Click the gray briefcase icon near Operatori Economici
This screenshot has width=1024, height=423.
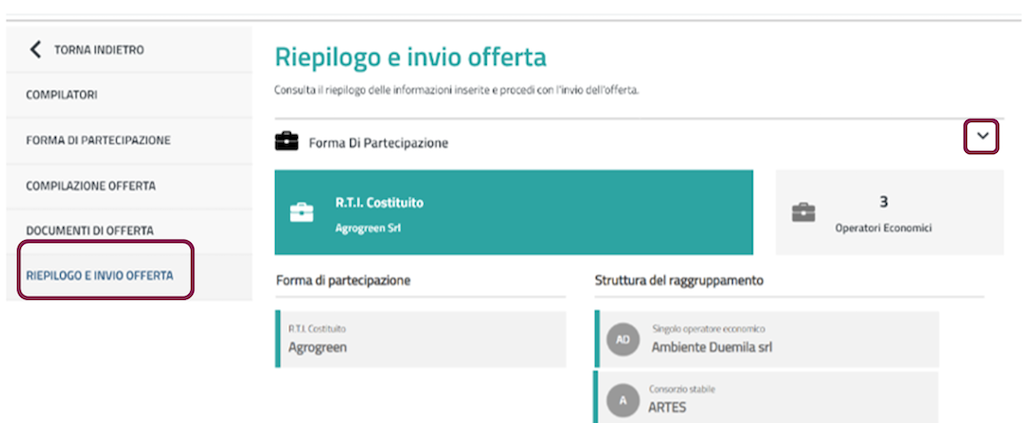click(x=802, y=212)
